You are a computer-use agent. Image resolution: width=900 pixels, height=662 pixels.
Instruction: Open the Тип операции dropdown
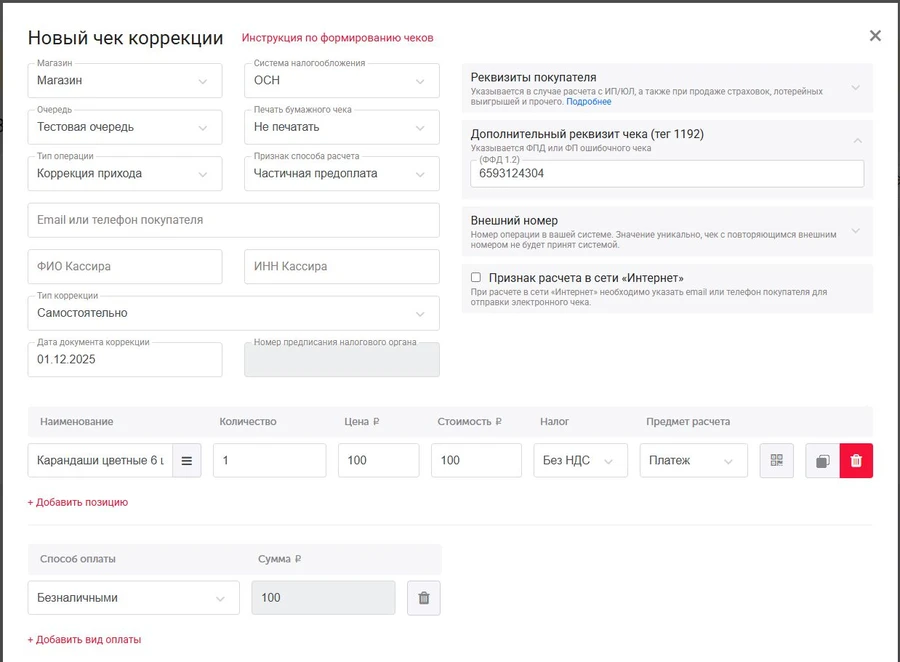(x=124, y=173)
